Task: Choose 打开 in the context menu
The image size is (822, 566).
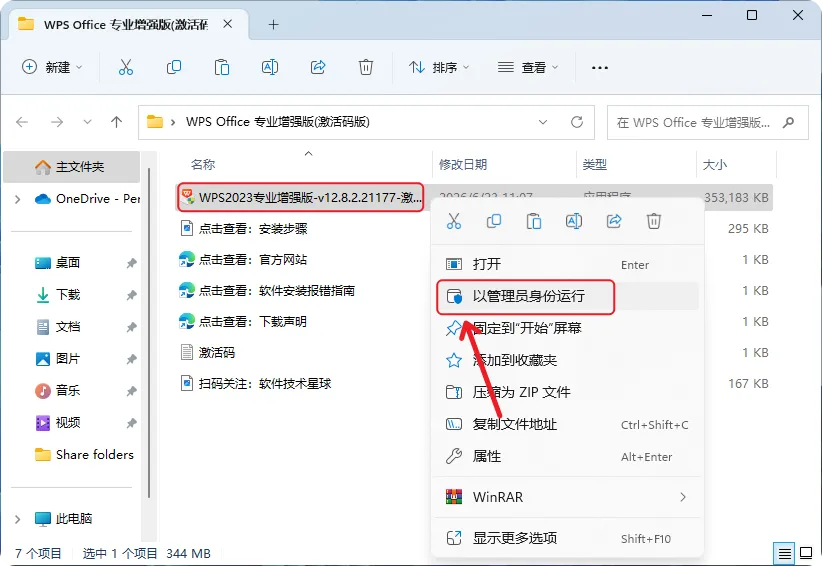Action: point(567,264)
